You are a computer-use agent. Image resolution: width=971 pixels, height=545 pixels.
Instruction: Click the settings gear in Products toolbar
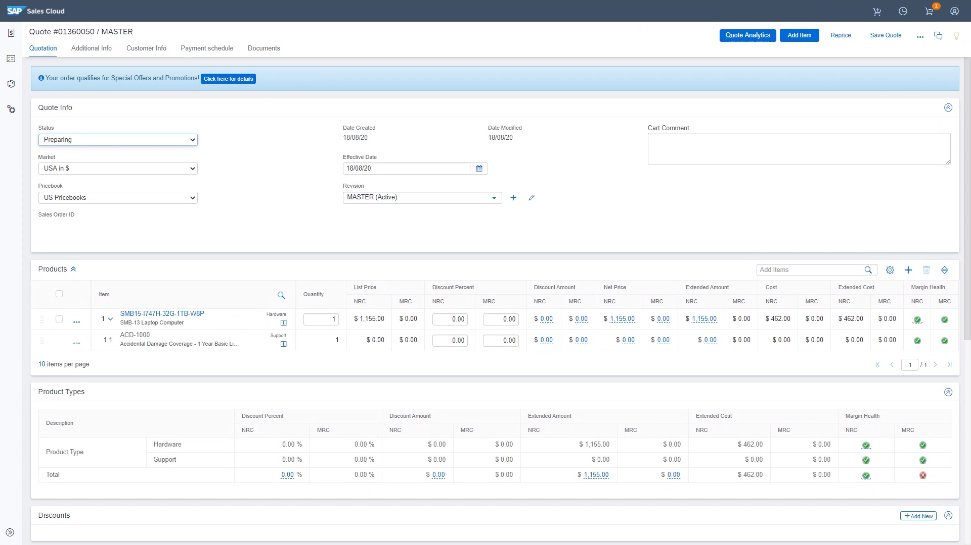pyautogui.click(x=889, y=270)
